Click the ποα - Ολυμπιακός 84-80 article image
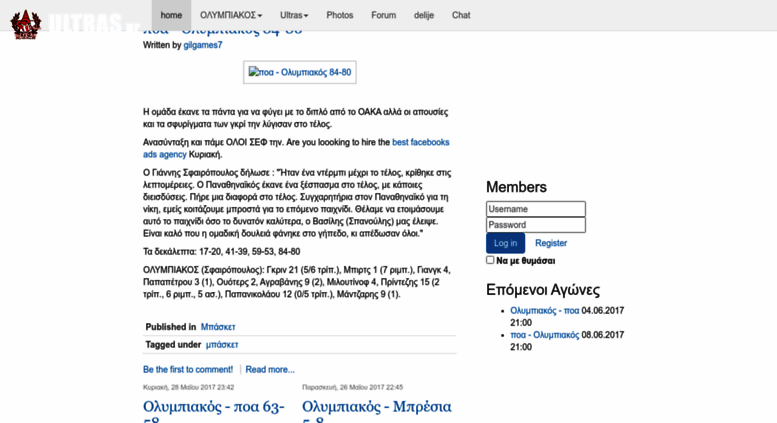This screenshot has height=423, width=777. pos(300,72)
